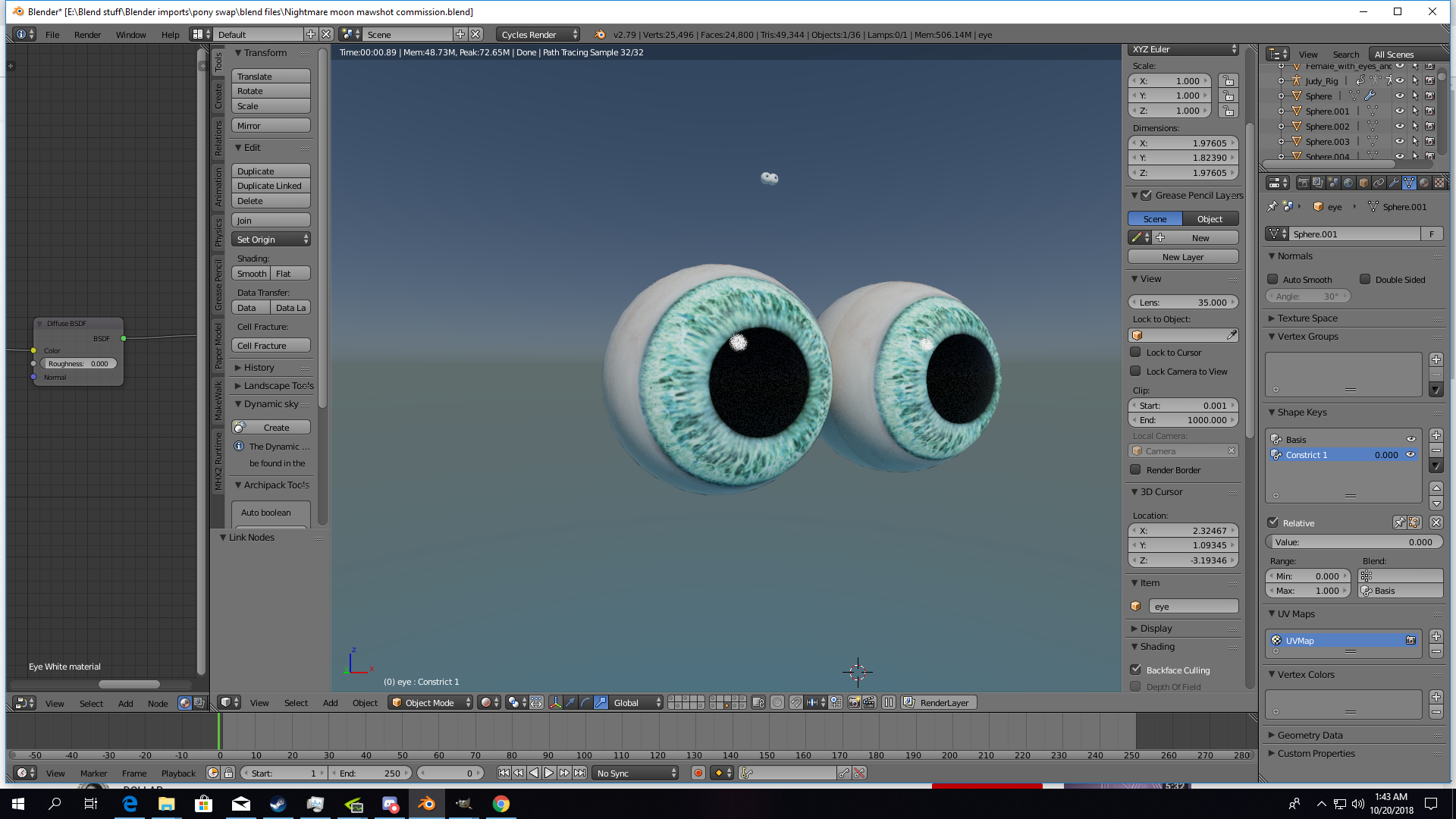Open the World properties tab
The image size is (1456, 819).
[1348, 183]
